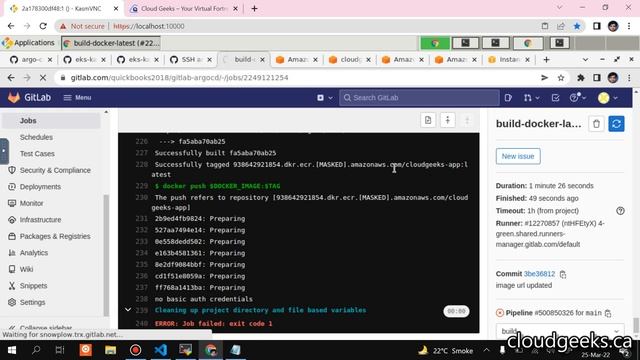
Task: Open Deployments in the sidebar
Action: coord(35,187)
